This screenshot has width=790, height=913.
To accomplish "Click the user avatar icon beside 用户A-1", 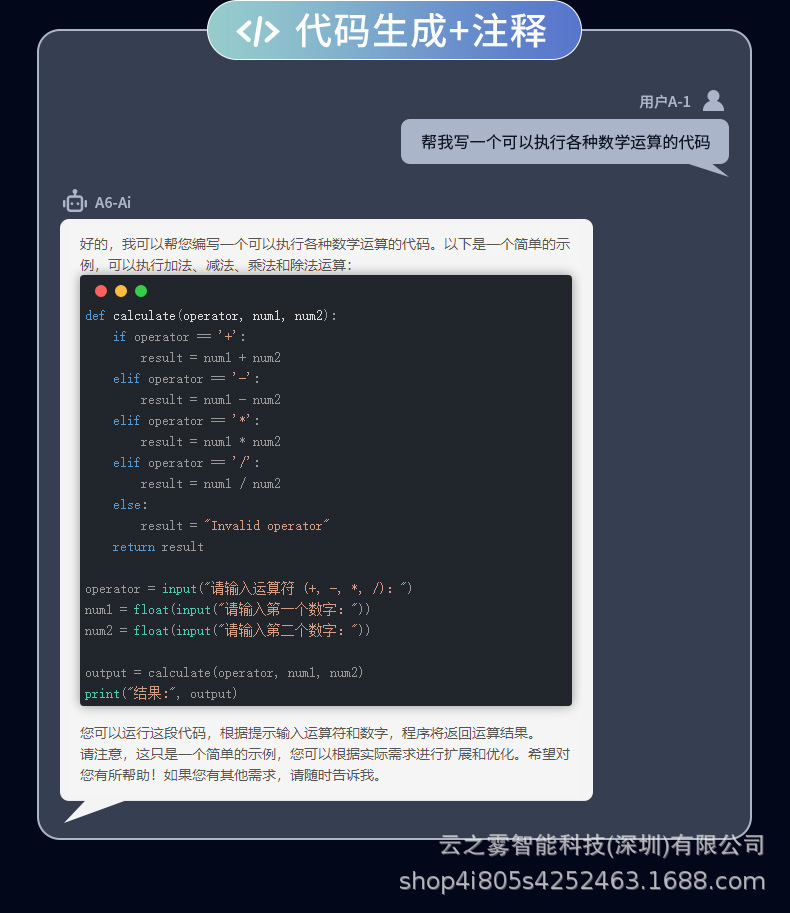I will click(x=713, y=101).
